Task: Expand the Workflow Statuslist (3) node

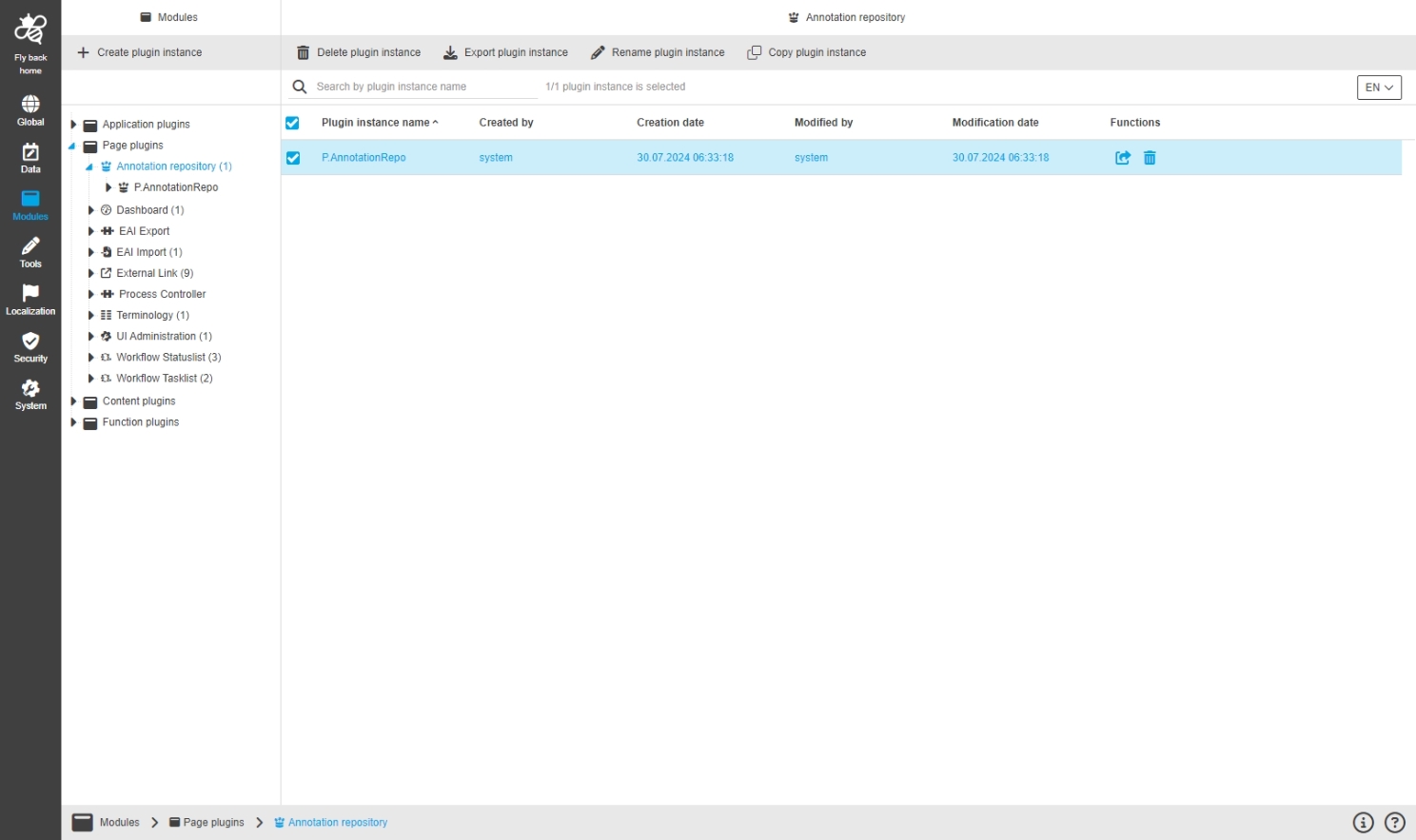Action: [91, 358]
